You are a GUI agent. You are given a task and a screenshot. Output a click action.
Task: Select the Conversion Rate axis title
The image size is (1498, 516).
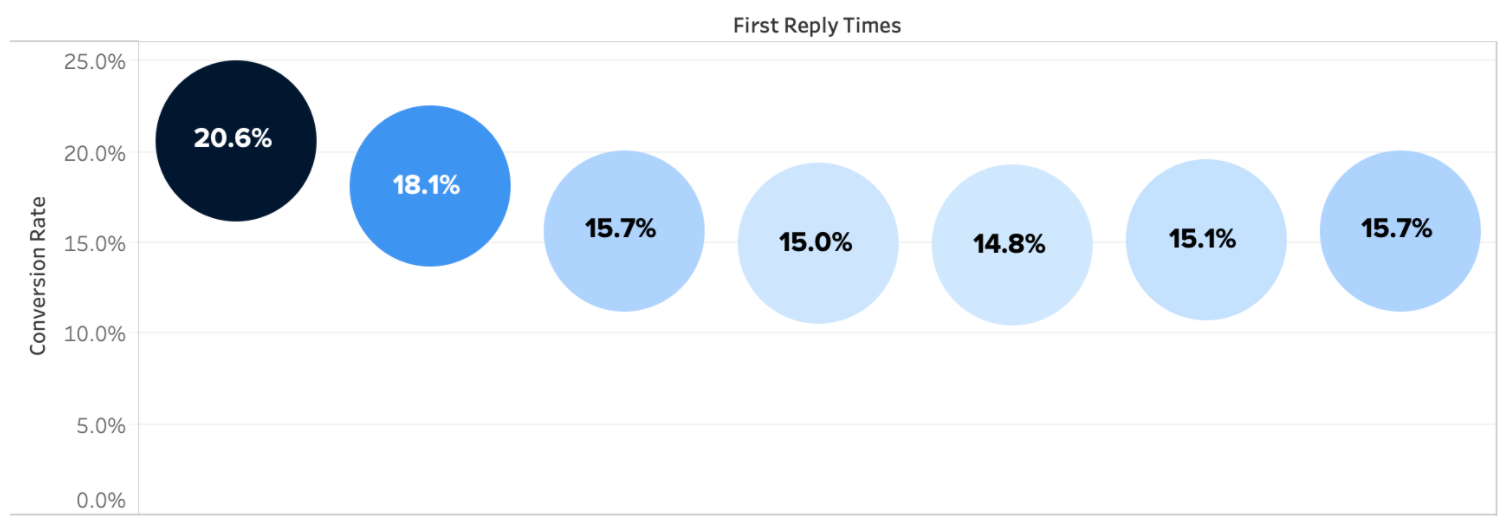(x=39, y=275)
